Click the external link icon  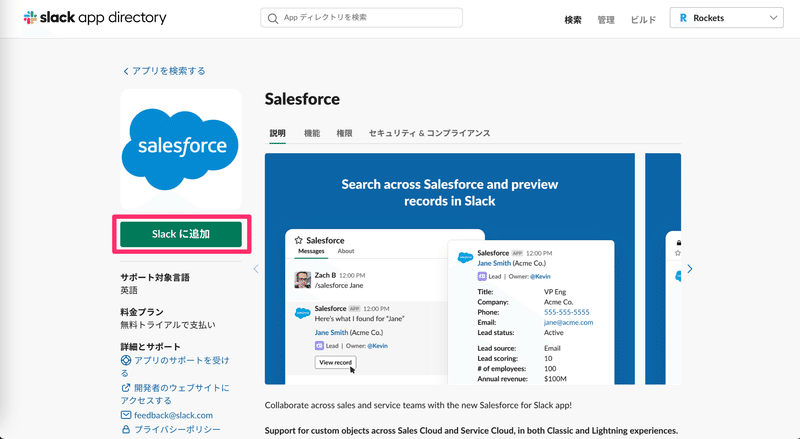click(126, 388)
